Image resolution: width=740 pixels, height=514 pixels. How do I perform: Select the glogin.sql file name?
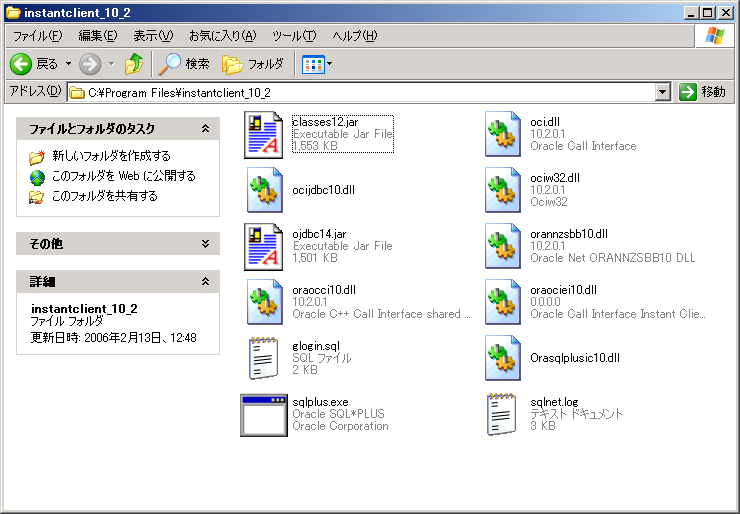point(316,346)
